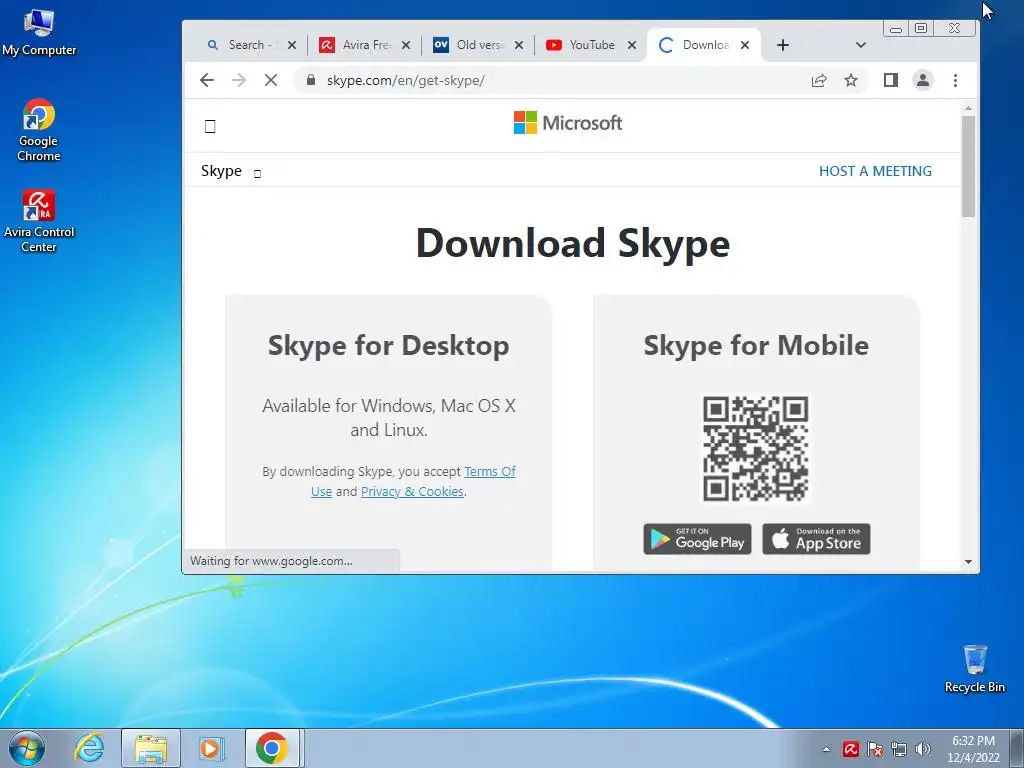Click the Avira tray icon

pyautogui.click(x=850, y=749)
